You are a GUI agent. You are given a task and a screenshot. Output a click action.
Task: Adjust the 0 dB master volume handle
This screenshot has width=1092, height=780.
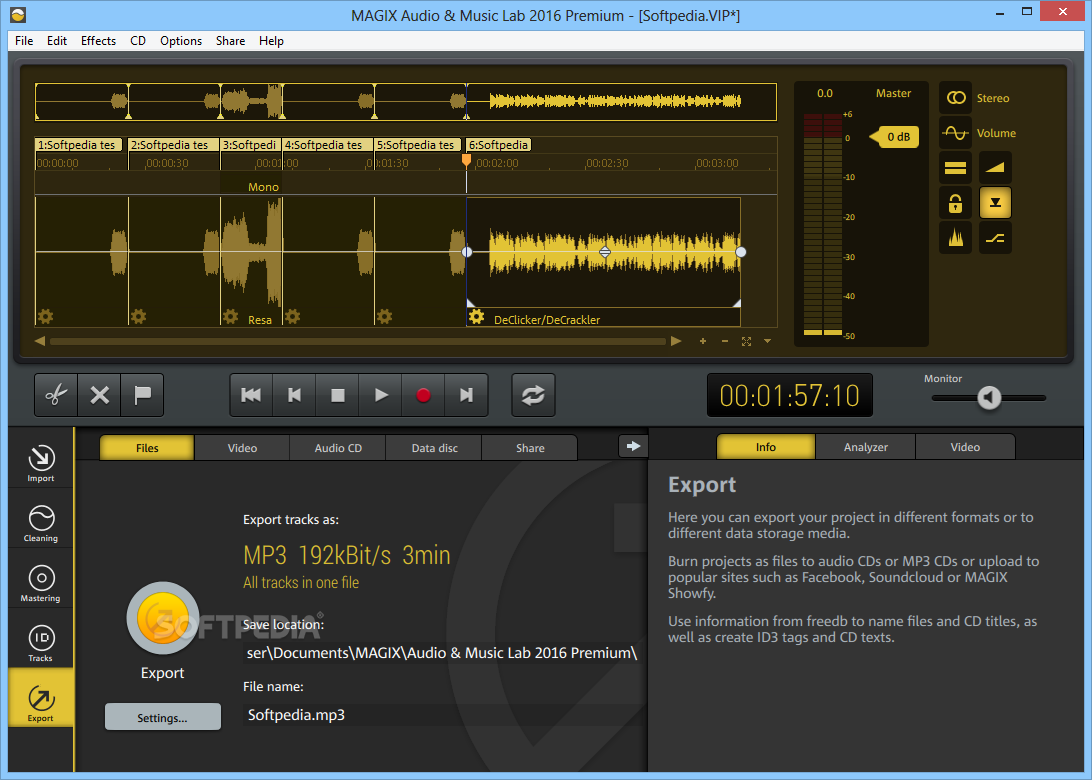(895, 137)
